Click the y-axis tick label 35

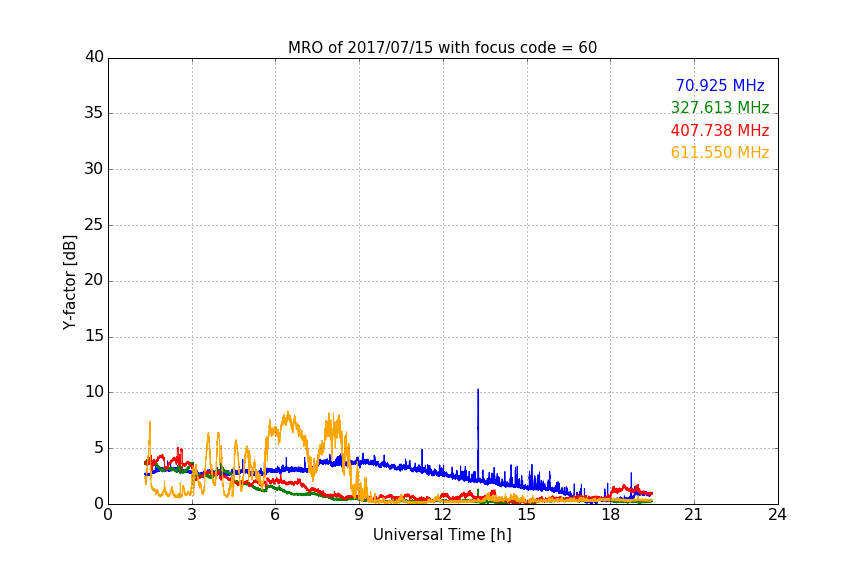point(94,113)
